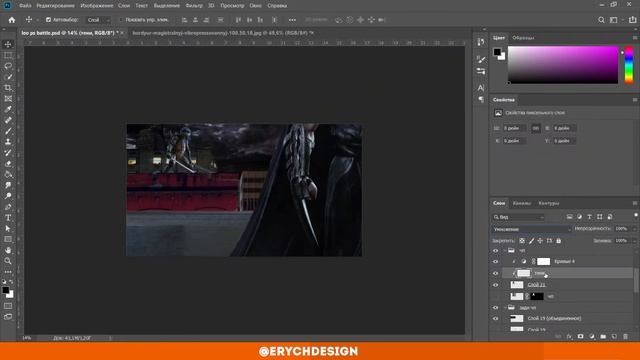
Task: Hide the Кривые 4 adjustment layer
Action: tap(496, 262)
